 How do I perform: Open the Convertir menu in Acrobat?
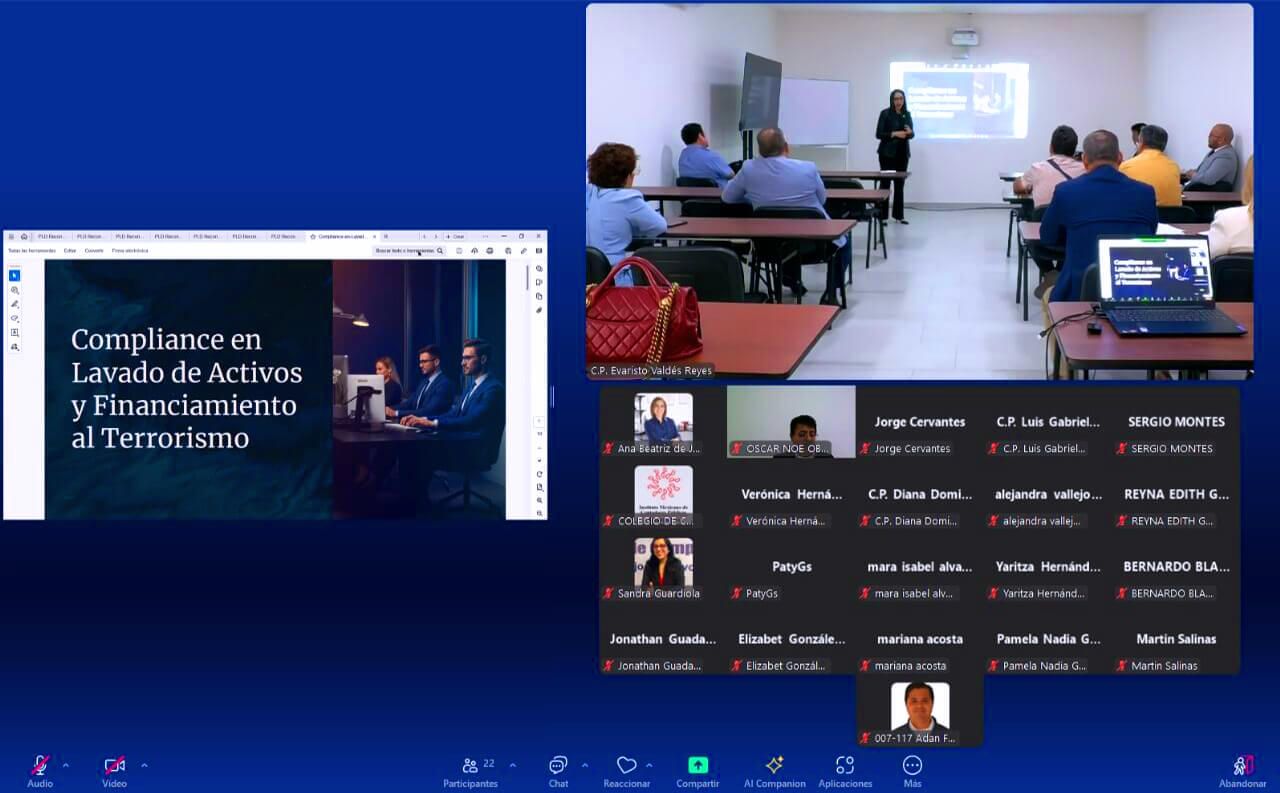tap(94, 251)
